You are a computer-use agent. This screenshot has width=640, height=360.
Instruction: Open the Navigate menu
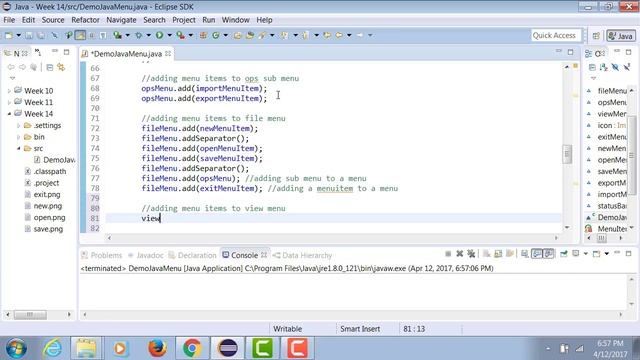pyautogui.click(x=121, y=20)
